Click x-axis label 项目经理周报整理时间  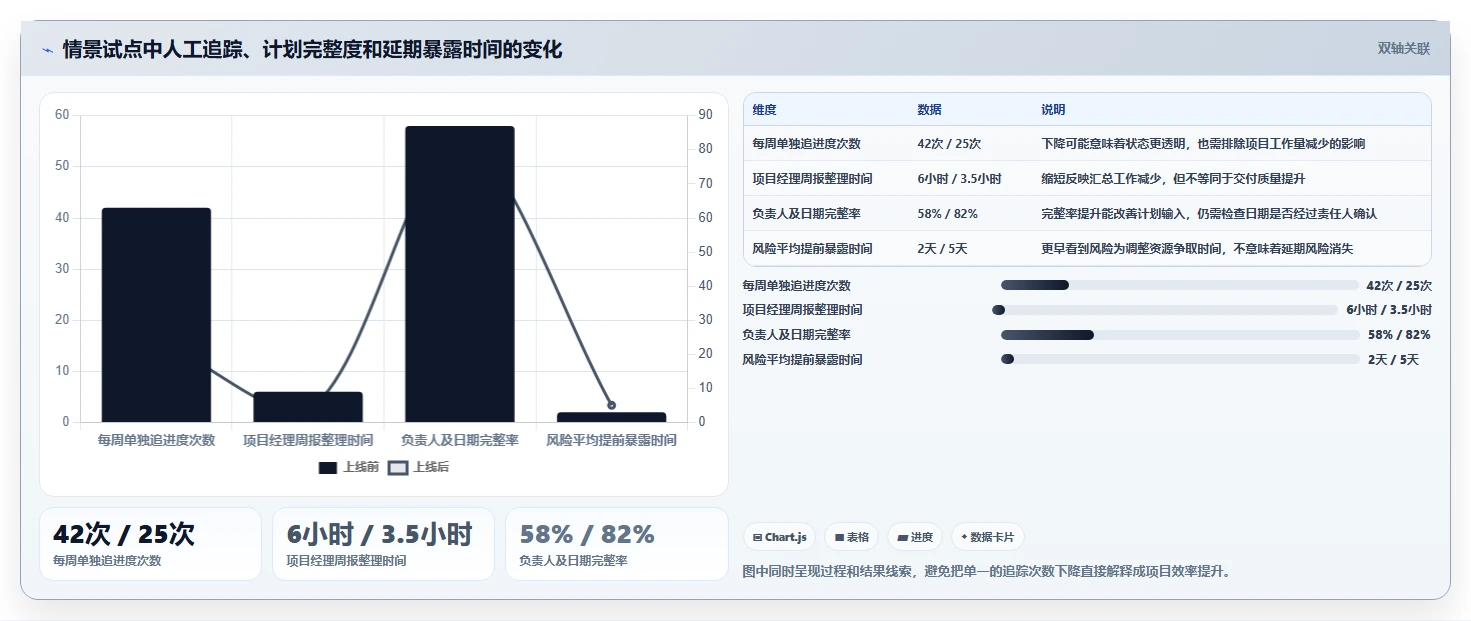click(x=308, y=440)
